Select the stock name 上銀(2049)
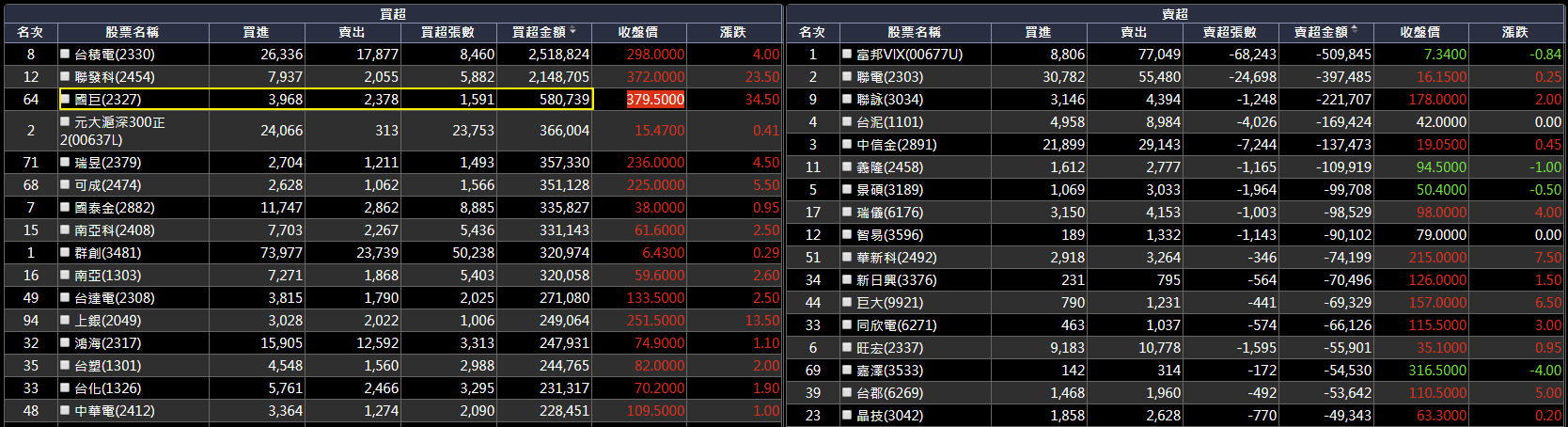Image resolution: width=1568 pixels, height=427 pixels. (107, 321)
